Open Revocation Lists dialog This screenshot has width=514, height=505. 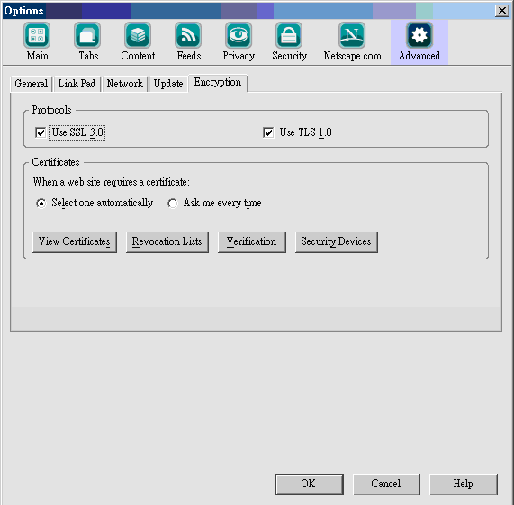point(167,242)
